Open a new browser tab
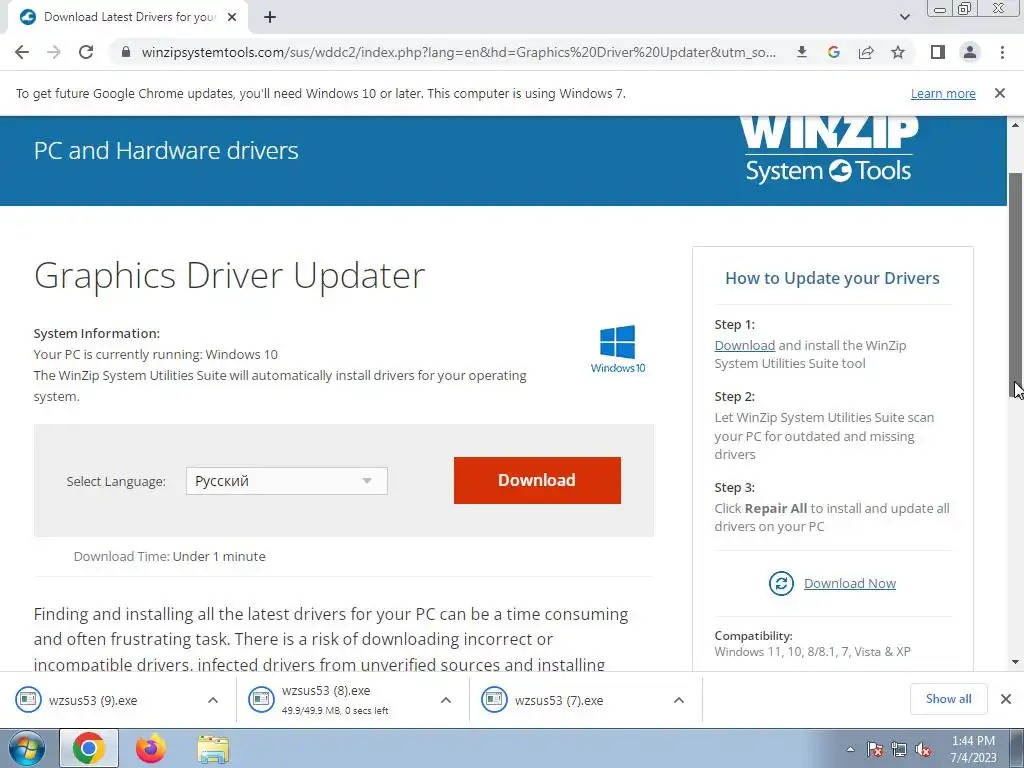 click(270, 17)
